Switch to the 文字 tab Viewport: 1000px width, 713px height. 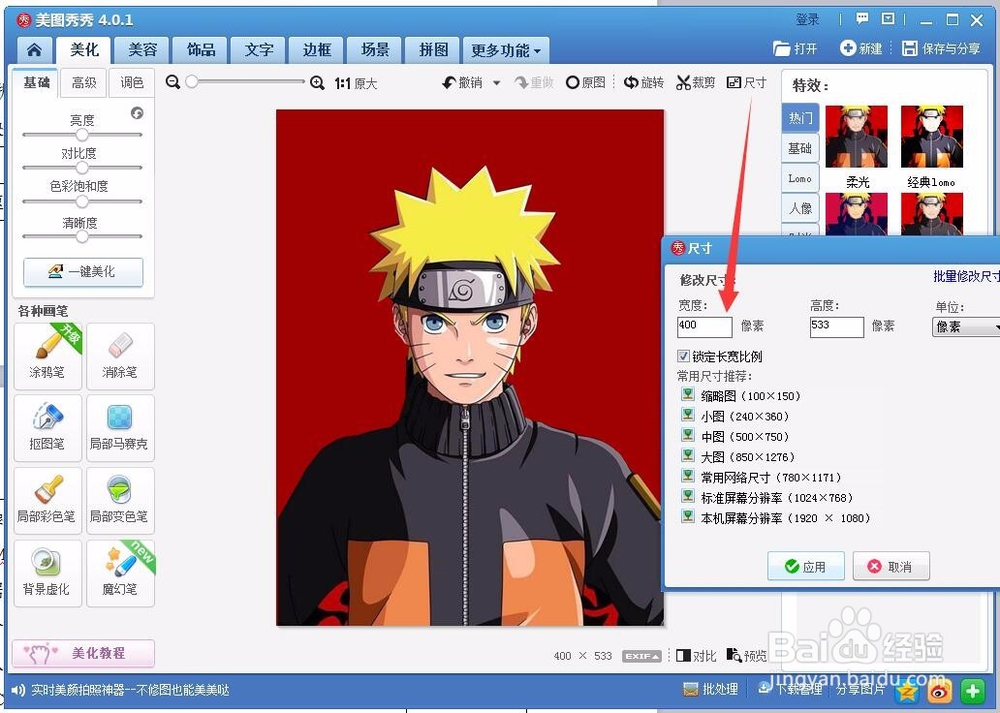[x=258, y=50]
